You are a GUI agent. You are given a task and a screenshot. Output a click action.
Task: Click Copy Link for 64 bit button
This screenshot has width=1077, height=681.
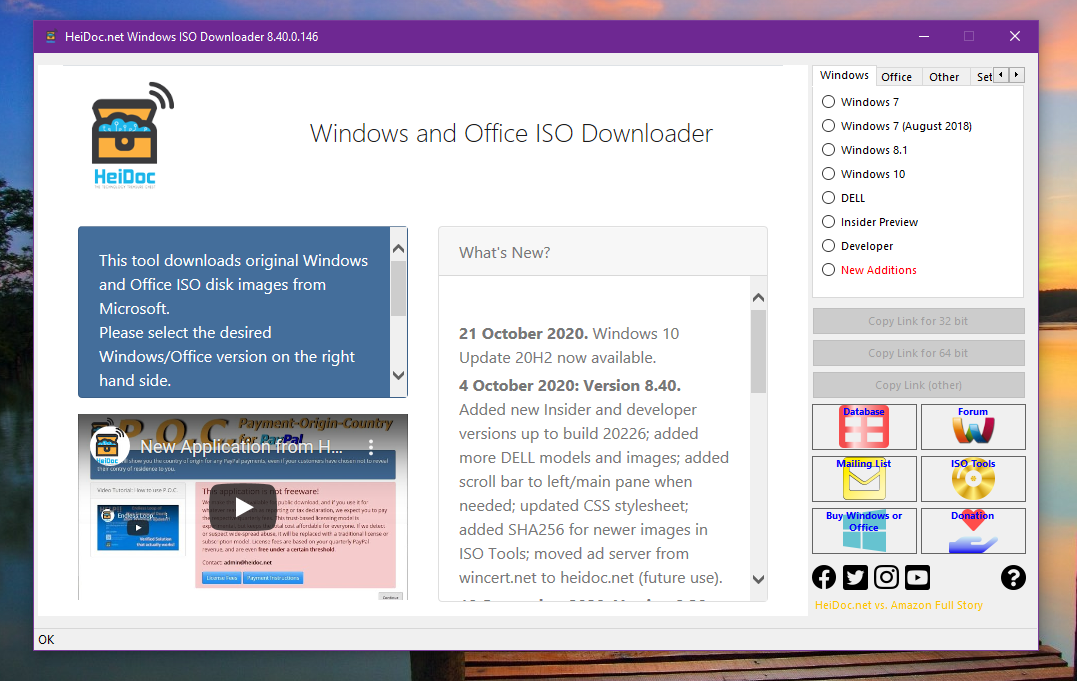click(918, 353)
